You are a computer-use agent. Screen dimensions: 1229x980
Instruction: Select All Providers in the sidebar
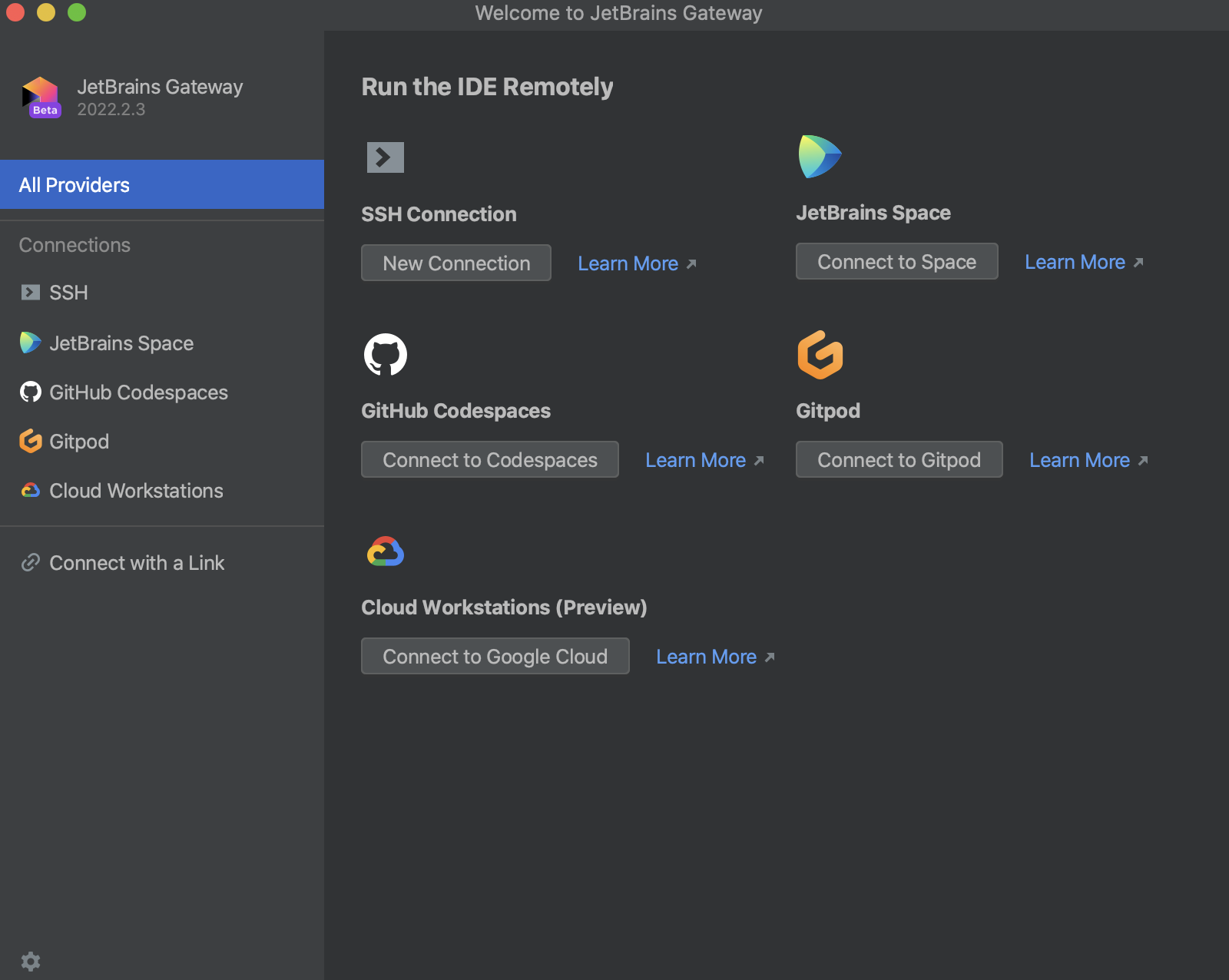pos(74,184)
